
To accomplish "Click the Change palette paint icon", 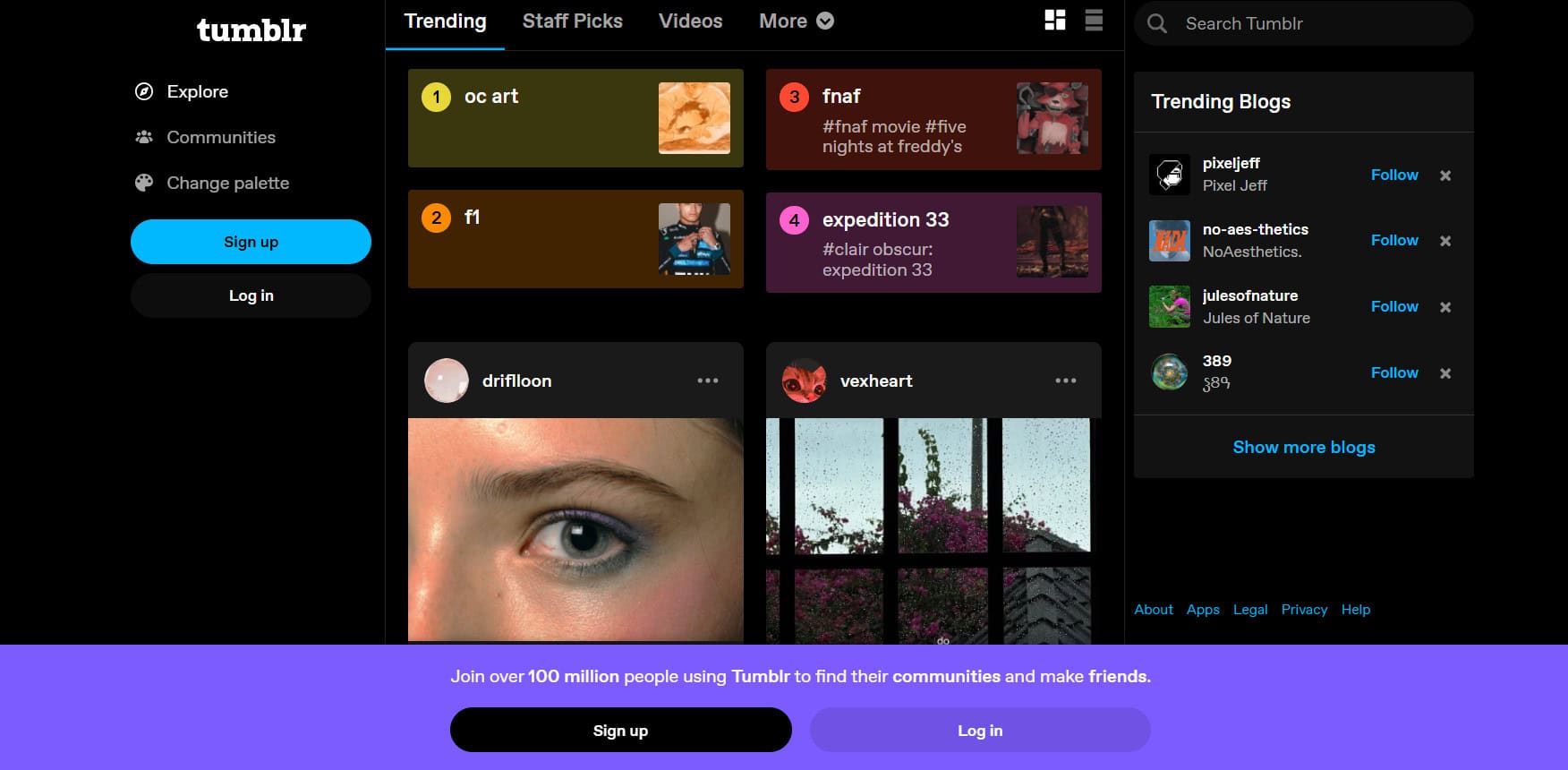I will (x=143, y=183).
